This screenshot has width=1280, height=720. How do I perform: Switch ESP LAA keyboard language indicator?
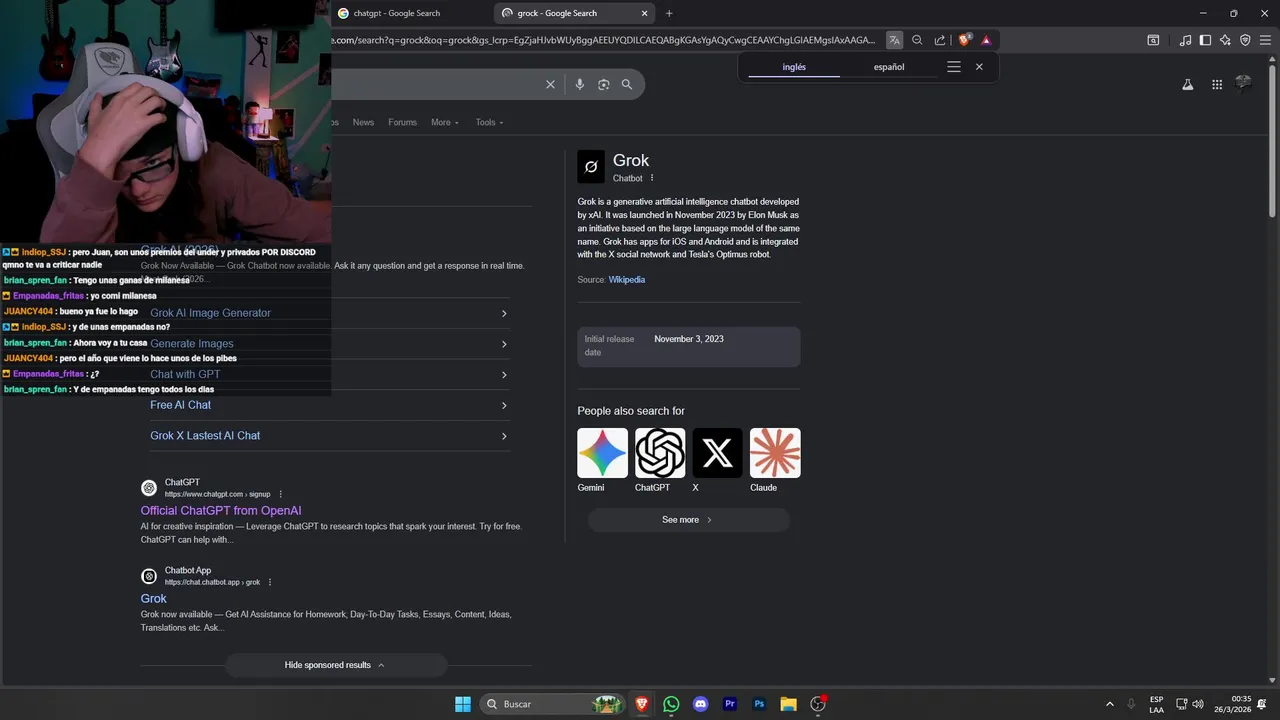point(1156,704)
